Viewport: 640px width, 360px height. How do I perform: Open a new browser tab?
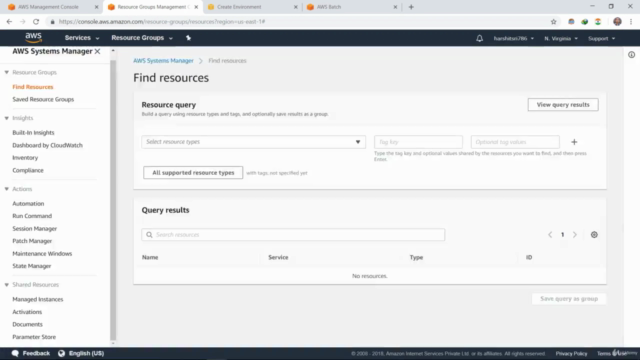click(x=411, y=7)
